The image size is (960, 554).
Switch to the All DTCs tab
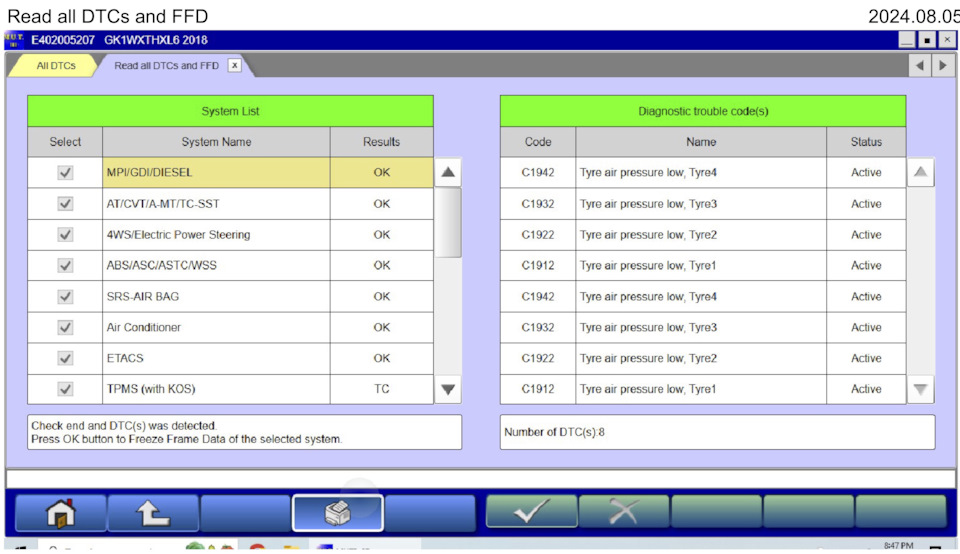(x=56, y=66)
